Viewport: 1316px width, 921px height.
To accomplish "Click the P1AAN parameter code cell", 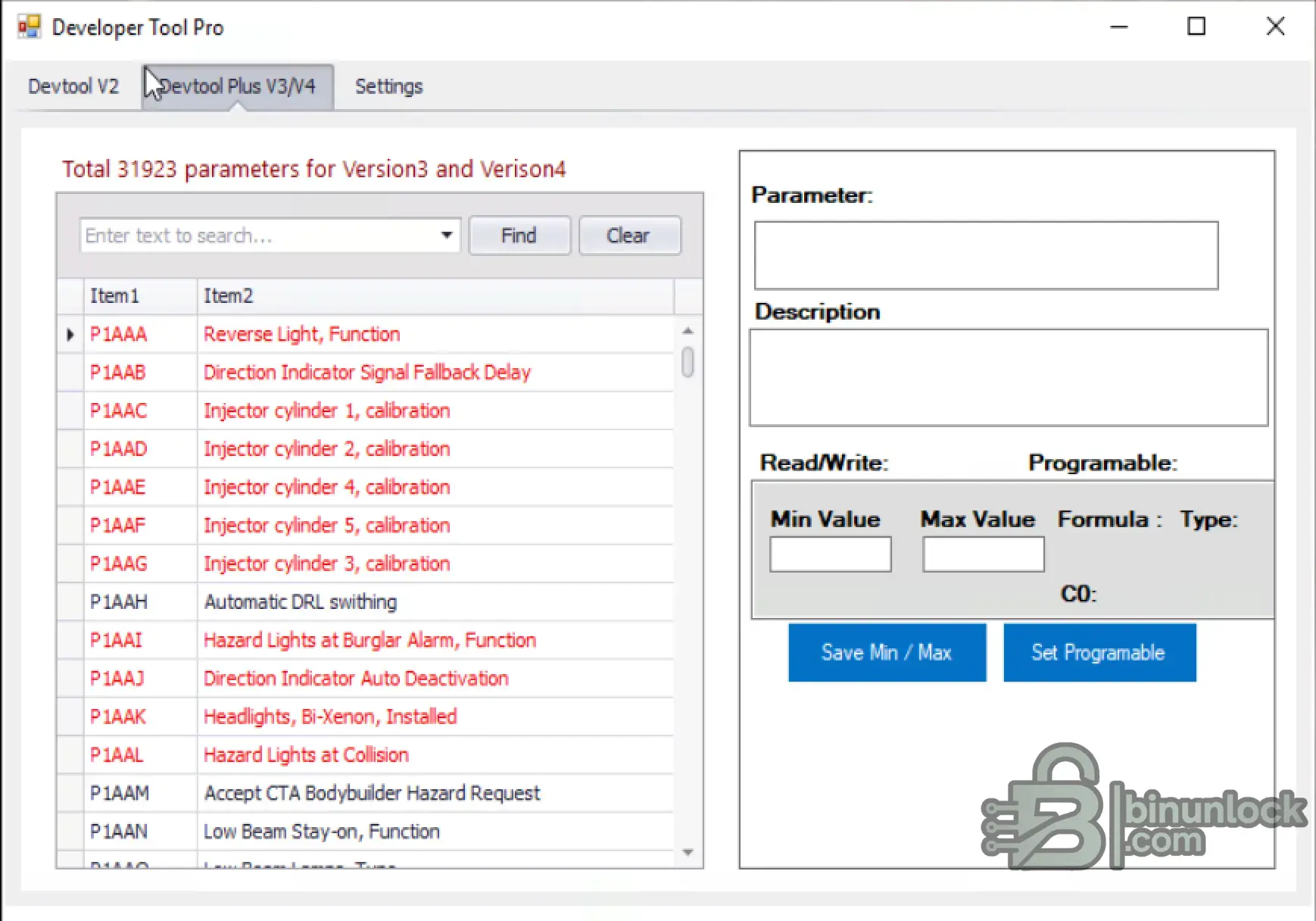I will 140,832.
